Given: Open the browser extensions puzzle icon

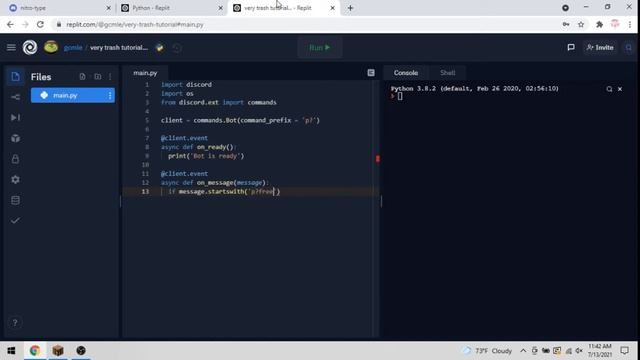Looking at the screenshot, I should (599, 24).
